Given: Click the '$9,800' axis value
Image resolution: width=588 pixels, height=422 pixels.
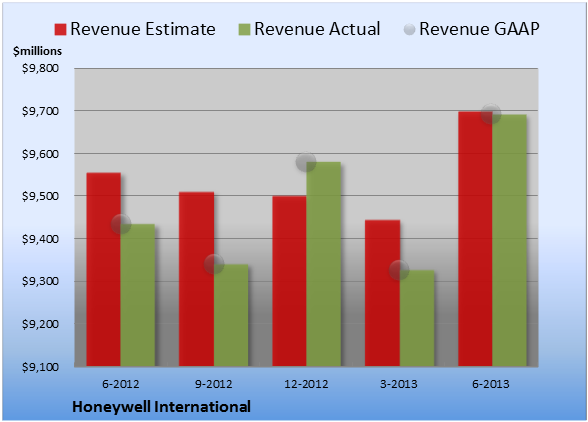Looking at the screenshot, I should point(40,68).
